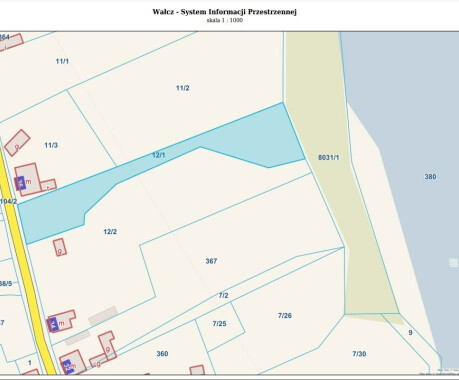Click parcel label 7/30
Viewport: 459px width, 380px height.
(359, 354)
